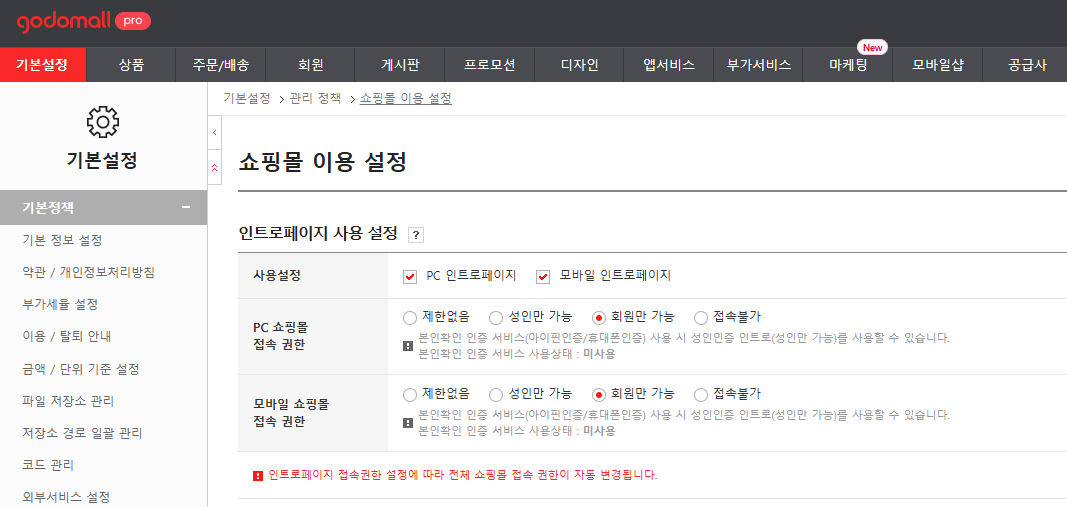Click the 사용설정 row label
Viewport: 1067px width, 507px height.
click(276, 276)
